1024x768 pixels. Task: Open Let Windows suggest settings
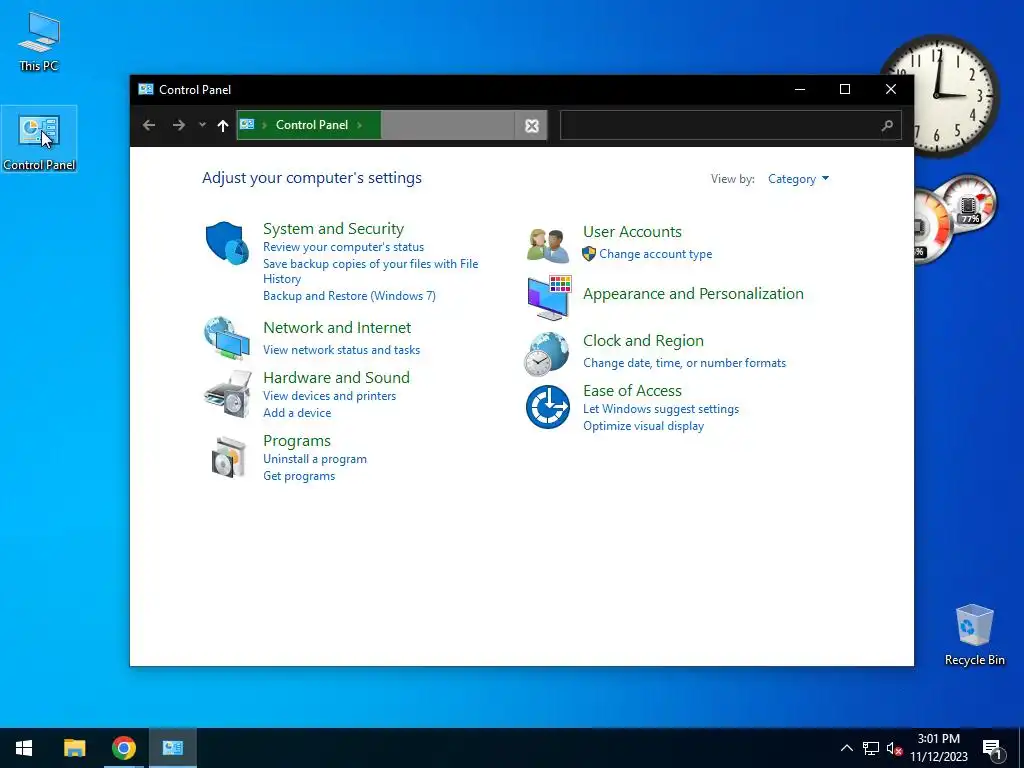[660, 409]
